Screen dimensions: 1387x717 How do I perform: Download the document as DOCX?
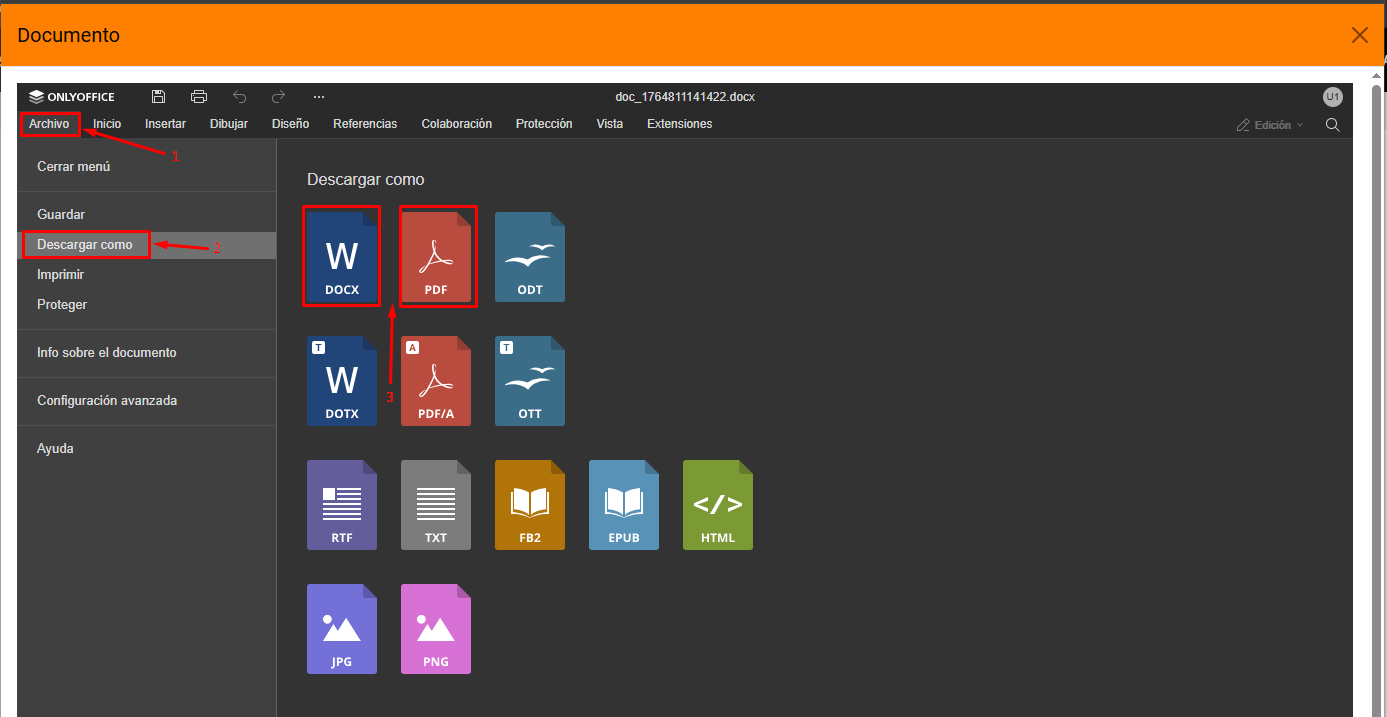point(342,257)
